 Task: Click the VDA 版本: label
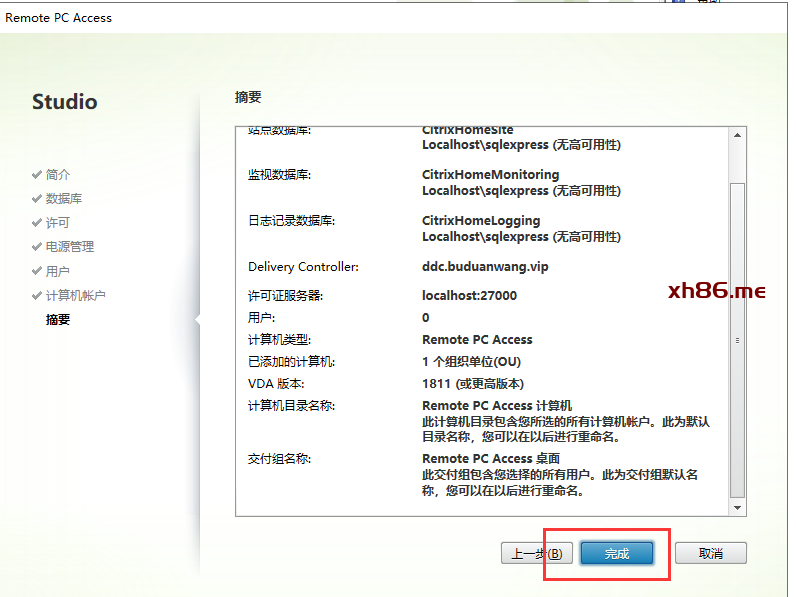point(276,384)
